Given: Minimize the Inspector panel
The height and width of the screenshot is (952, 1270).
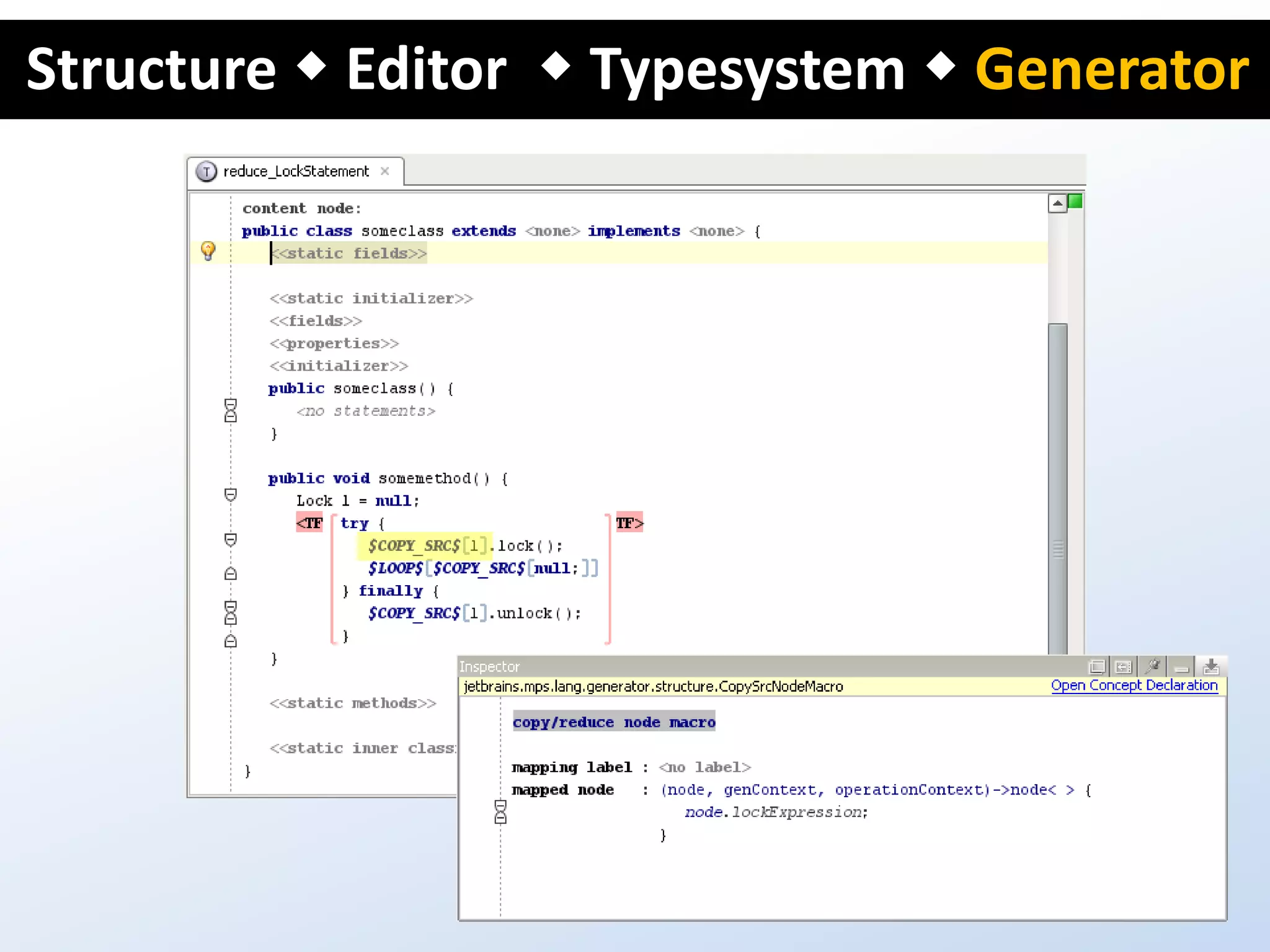Looking at the screenshot, I should coord(1182,668).
